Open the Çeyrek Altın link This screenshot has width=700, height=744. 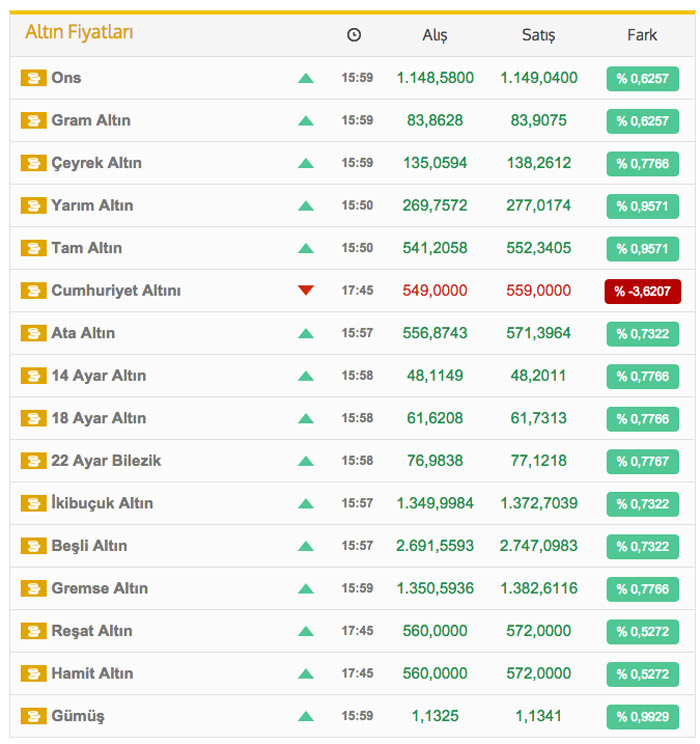(x=96, y=163)
